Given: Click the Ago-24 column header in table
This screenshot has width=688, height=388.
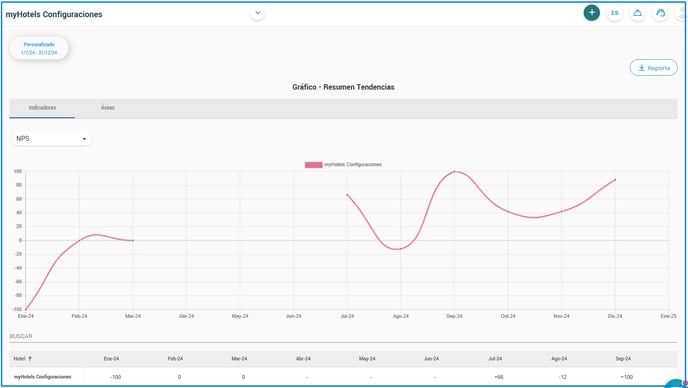Looking at the screenshot, I should click(x=559, y=359).
